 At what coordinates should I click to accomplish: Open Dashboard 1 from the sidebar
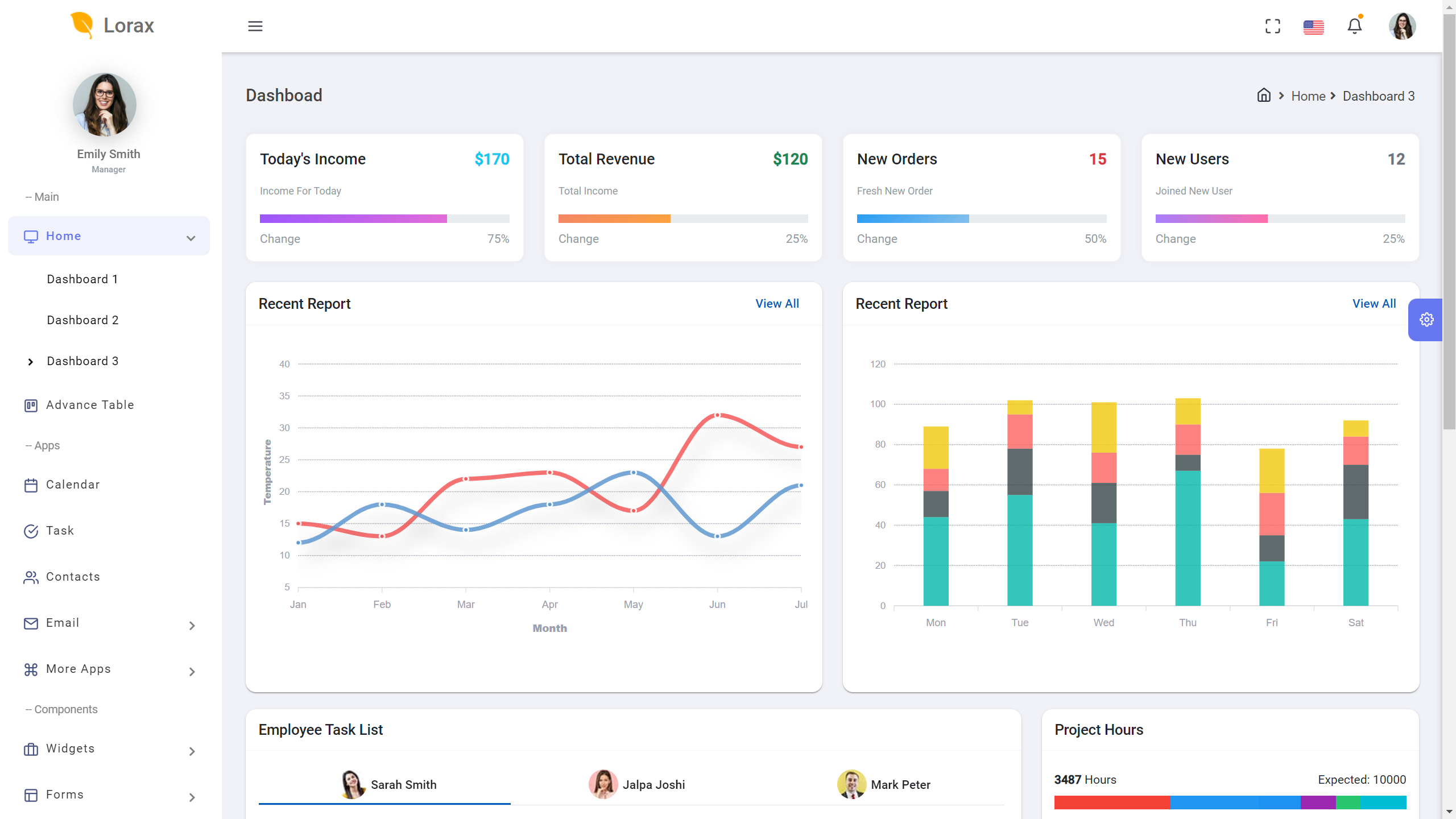click(x=82, y=279)
